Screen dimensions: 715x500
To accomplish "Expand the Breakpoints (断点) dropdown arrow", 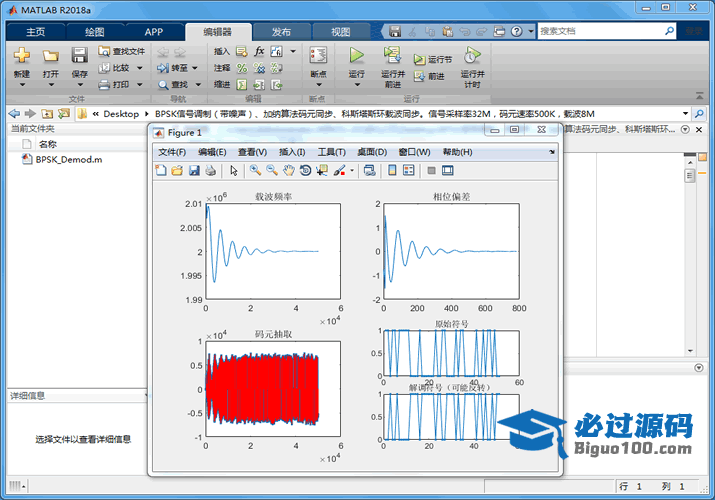I will click(x=318, y=85).
